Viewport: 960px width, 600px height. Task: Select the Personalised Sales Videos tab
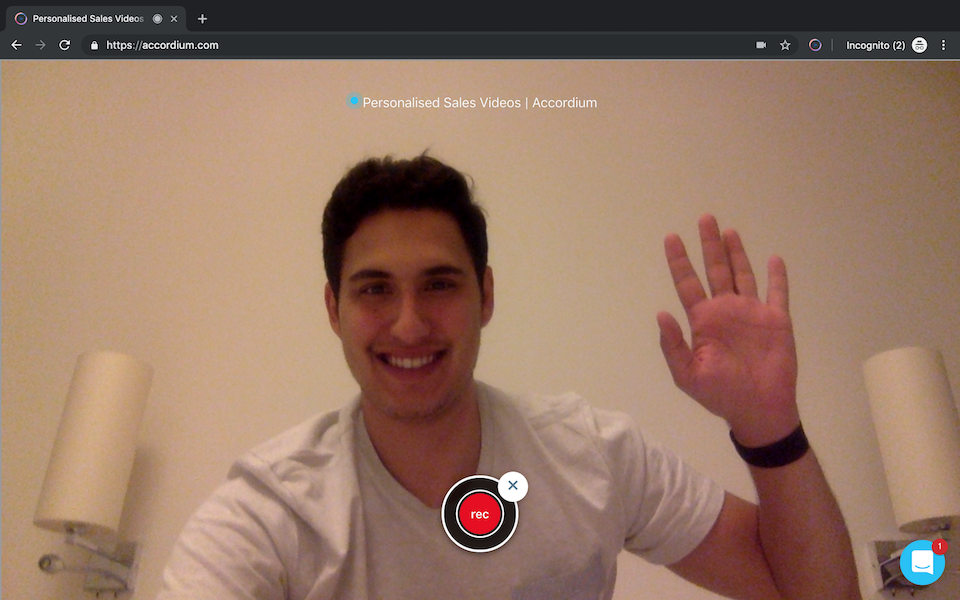85,18
